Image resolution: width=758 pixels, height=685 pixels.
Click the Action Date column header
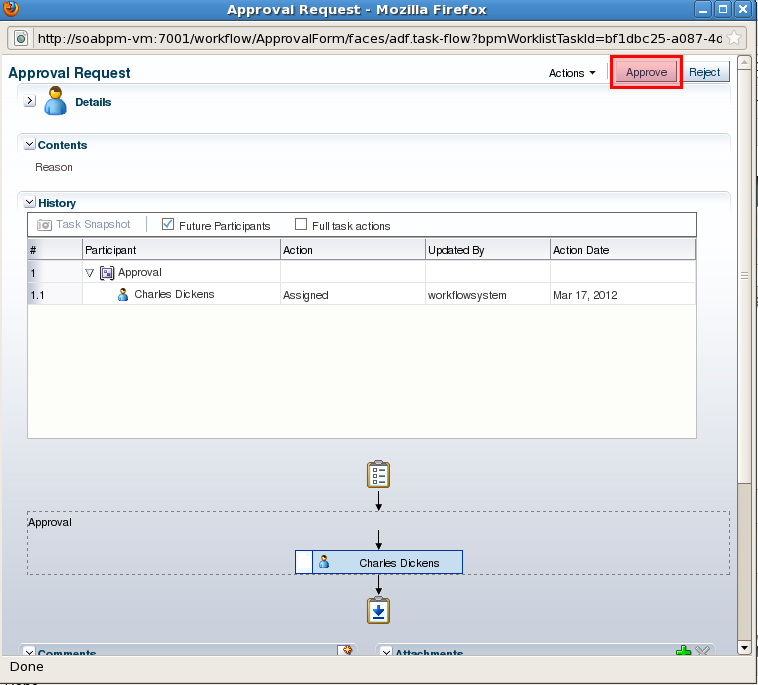pos(623,250)
